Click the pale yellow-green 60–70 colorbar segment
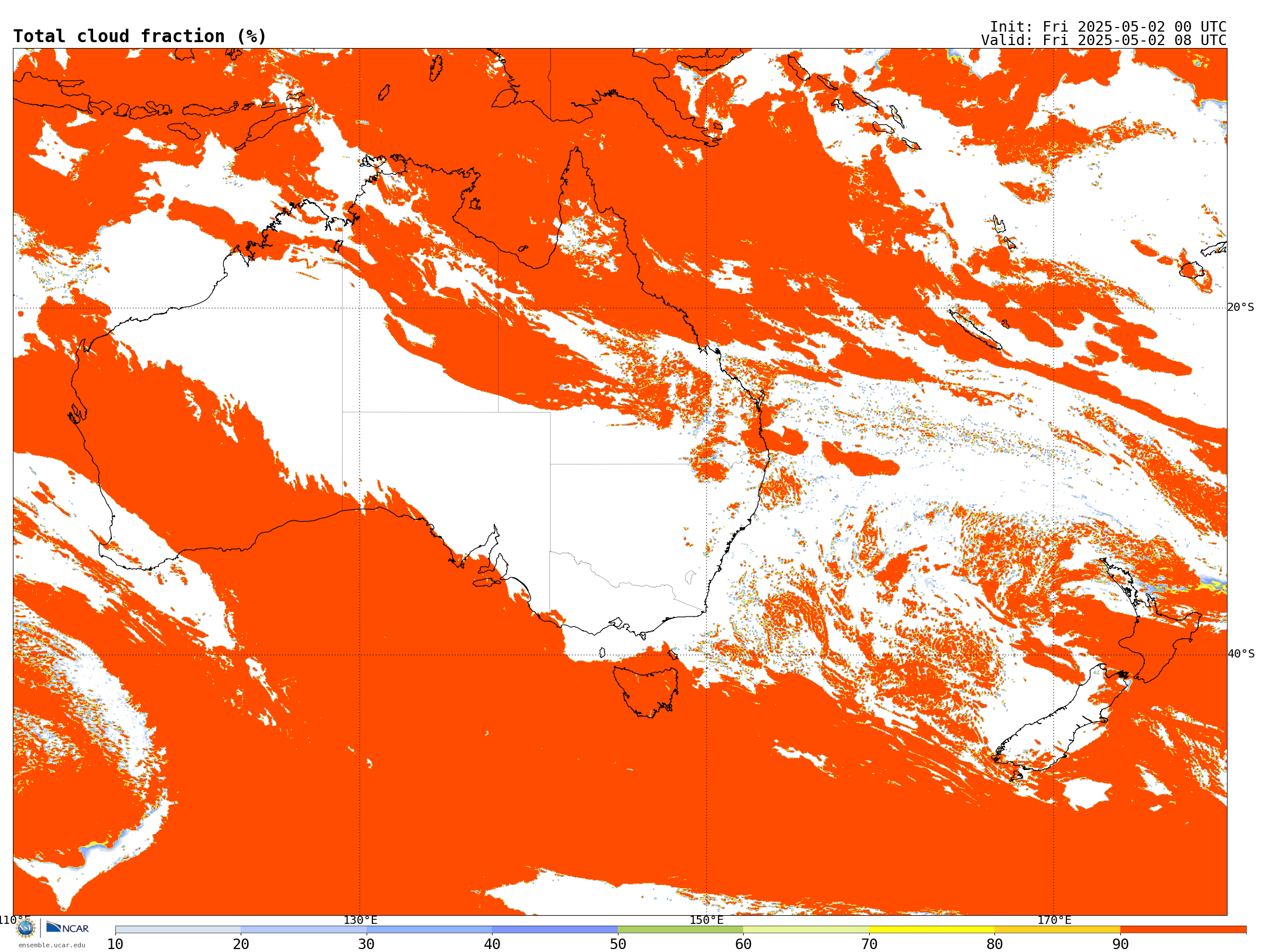This screenshot has width=1265, height=952. pyautogui.click(x=806, y=930)
